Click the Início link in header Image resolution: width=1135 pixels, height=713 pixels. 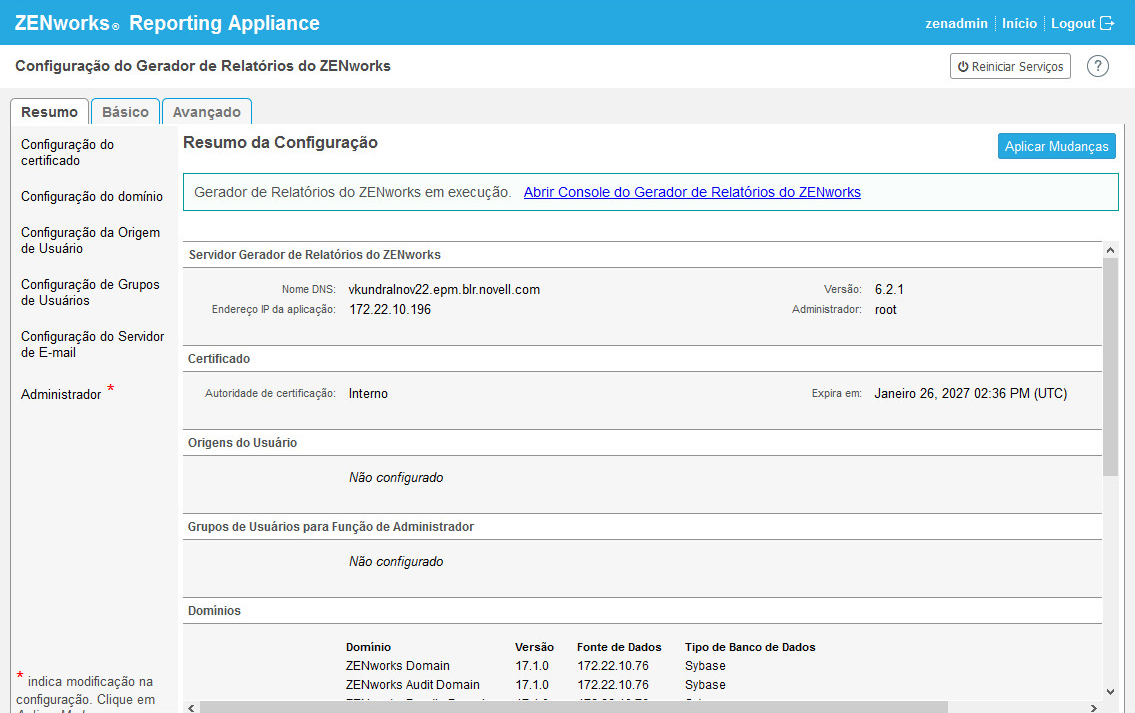(x=1019, y=23)
